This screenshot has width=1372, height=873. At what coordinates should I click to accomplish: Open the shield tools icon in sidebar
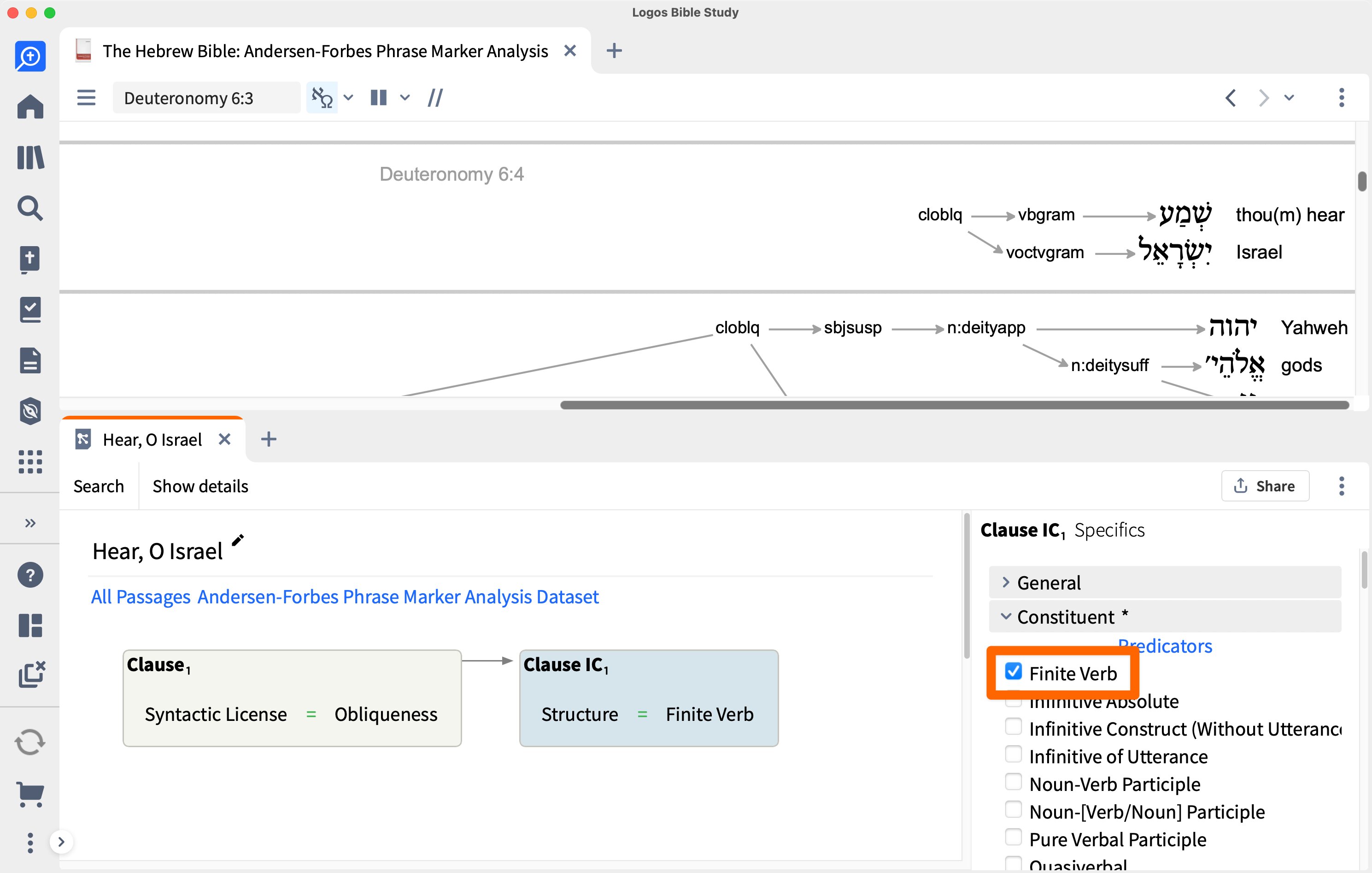pos(30,411)
